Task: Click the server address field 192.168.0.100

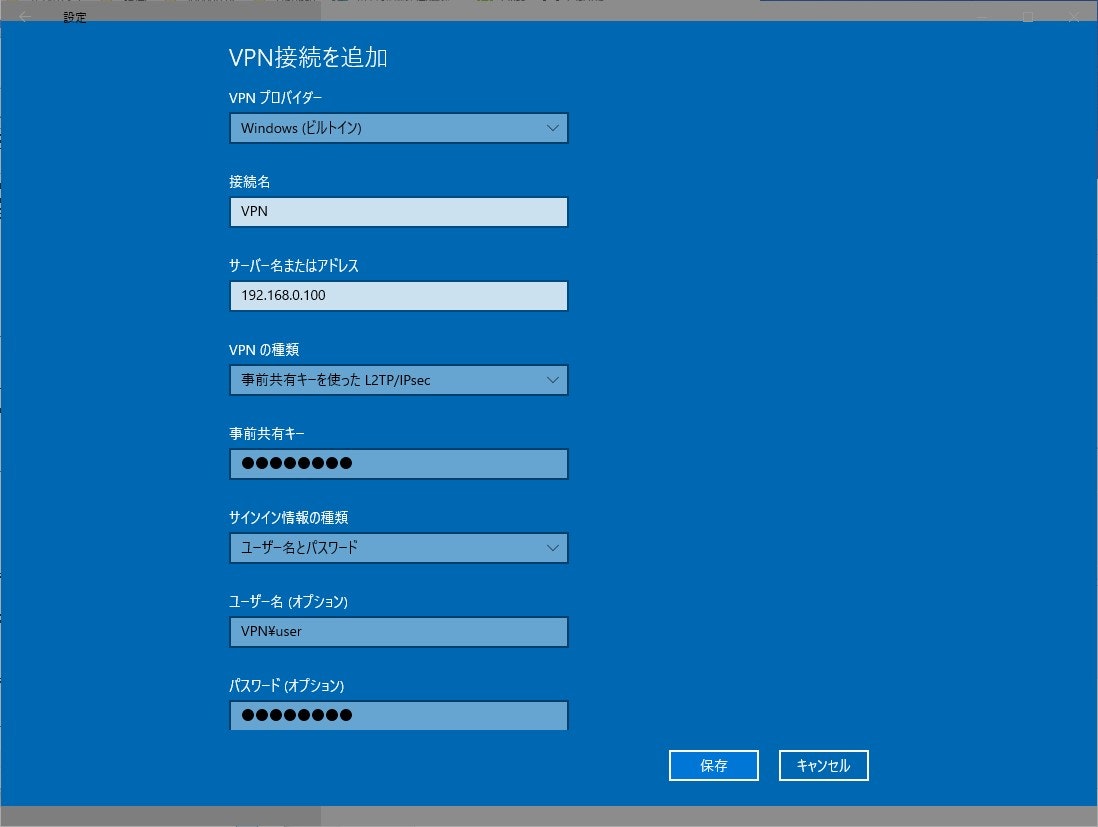Action: (x=398, y=296)
